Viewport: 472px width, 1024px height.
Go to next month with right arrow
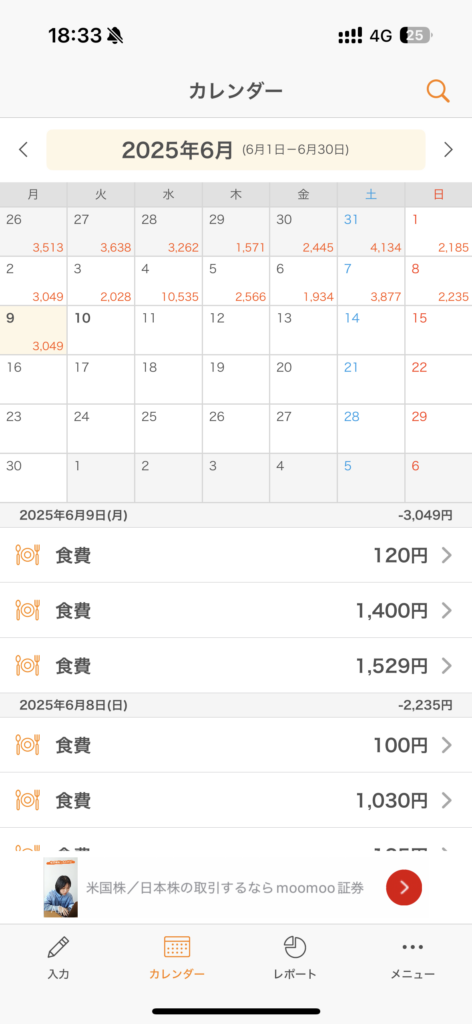click(x=448, y=150)
